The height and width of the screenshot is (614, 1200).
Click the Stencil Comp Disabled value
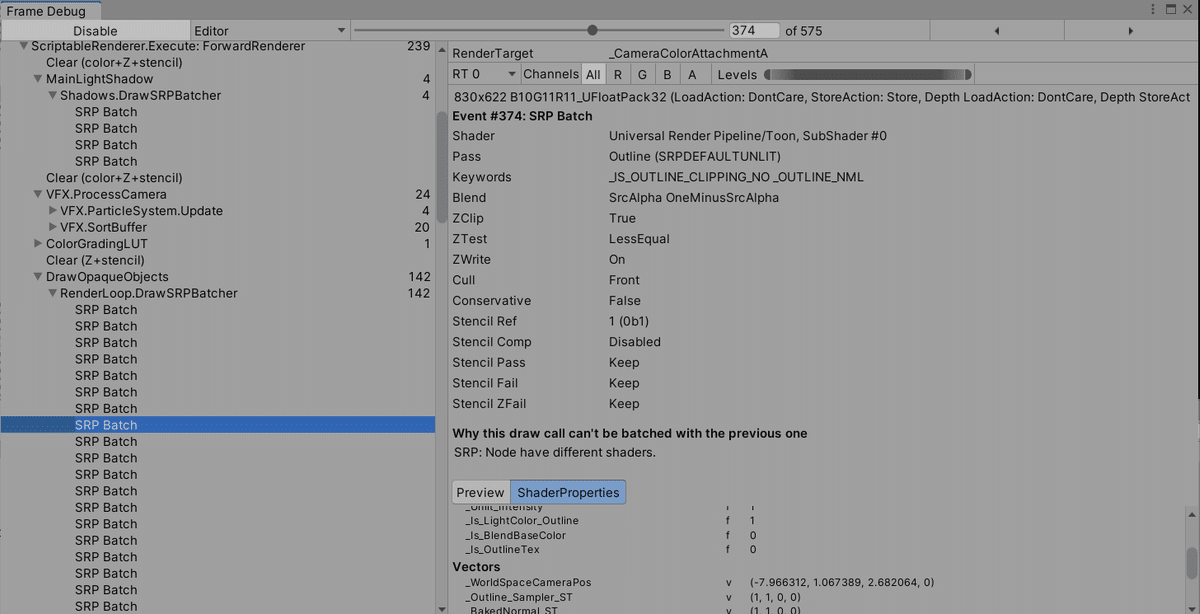point(635,342)
